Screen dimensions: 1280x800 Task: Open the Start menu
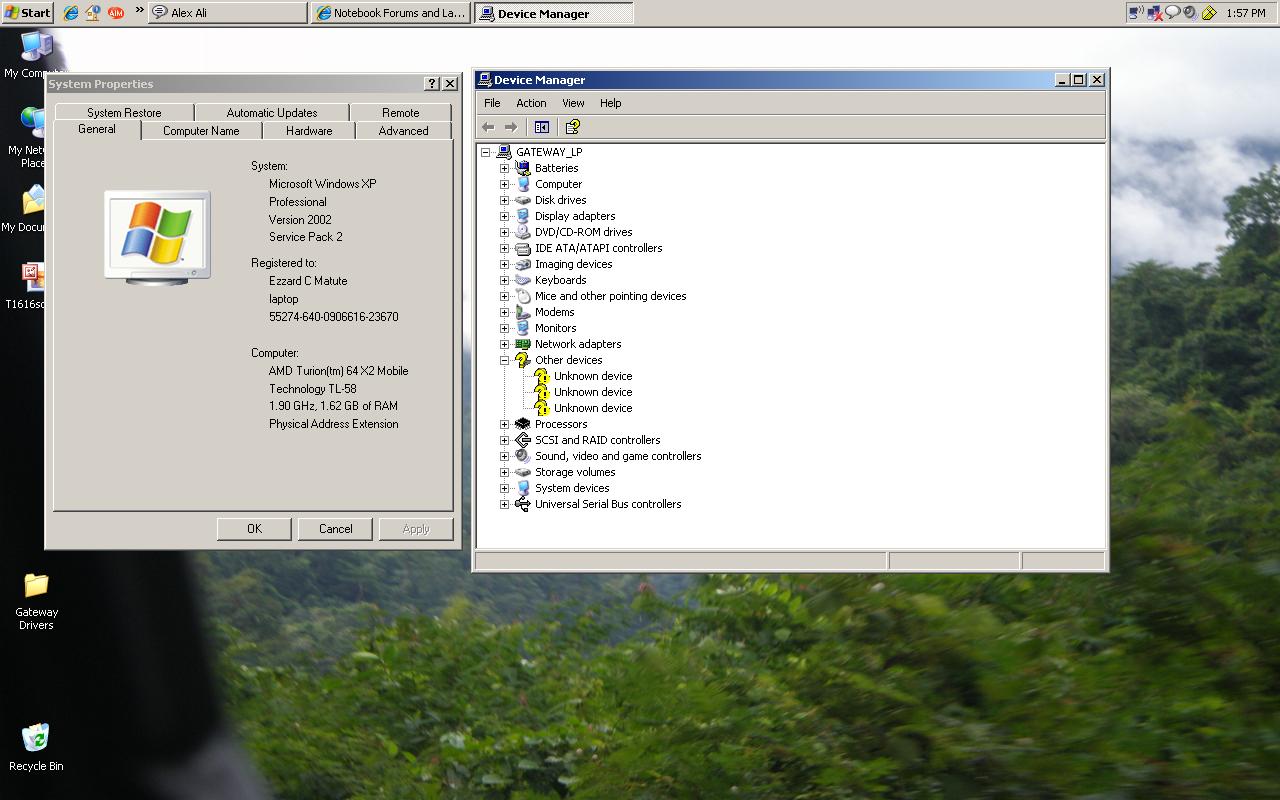pos(27,13)
